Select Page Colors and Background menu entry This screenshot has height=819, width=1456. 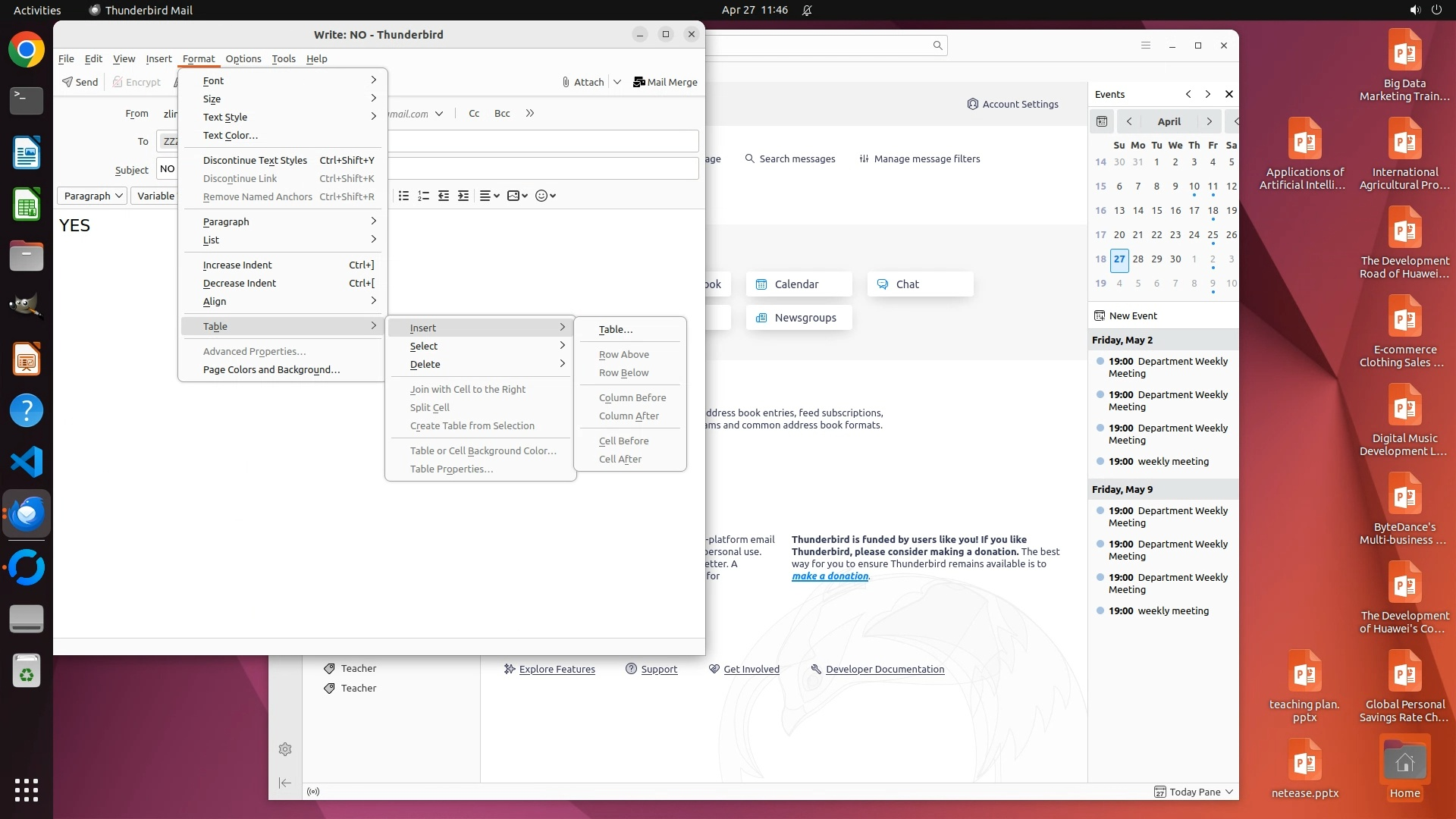[271, 369]
